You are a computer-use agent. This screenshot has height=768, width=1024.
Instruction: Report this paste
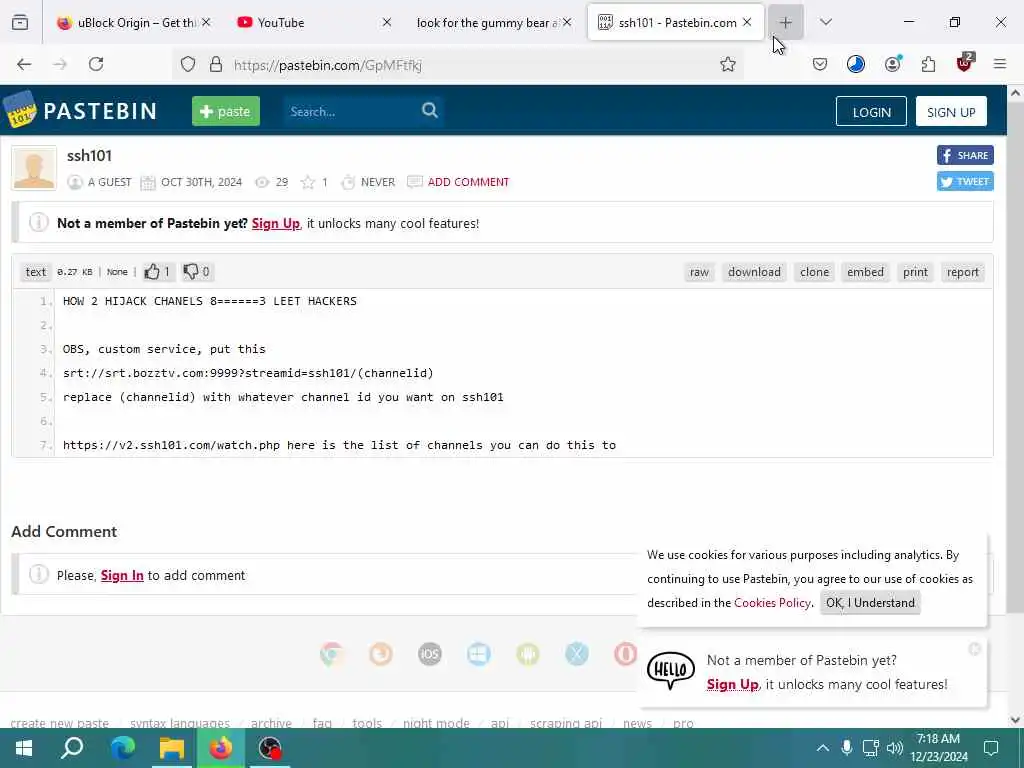coord(963,272)
